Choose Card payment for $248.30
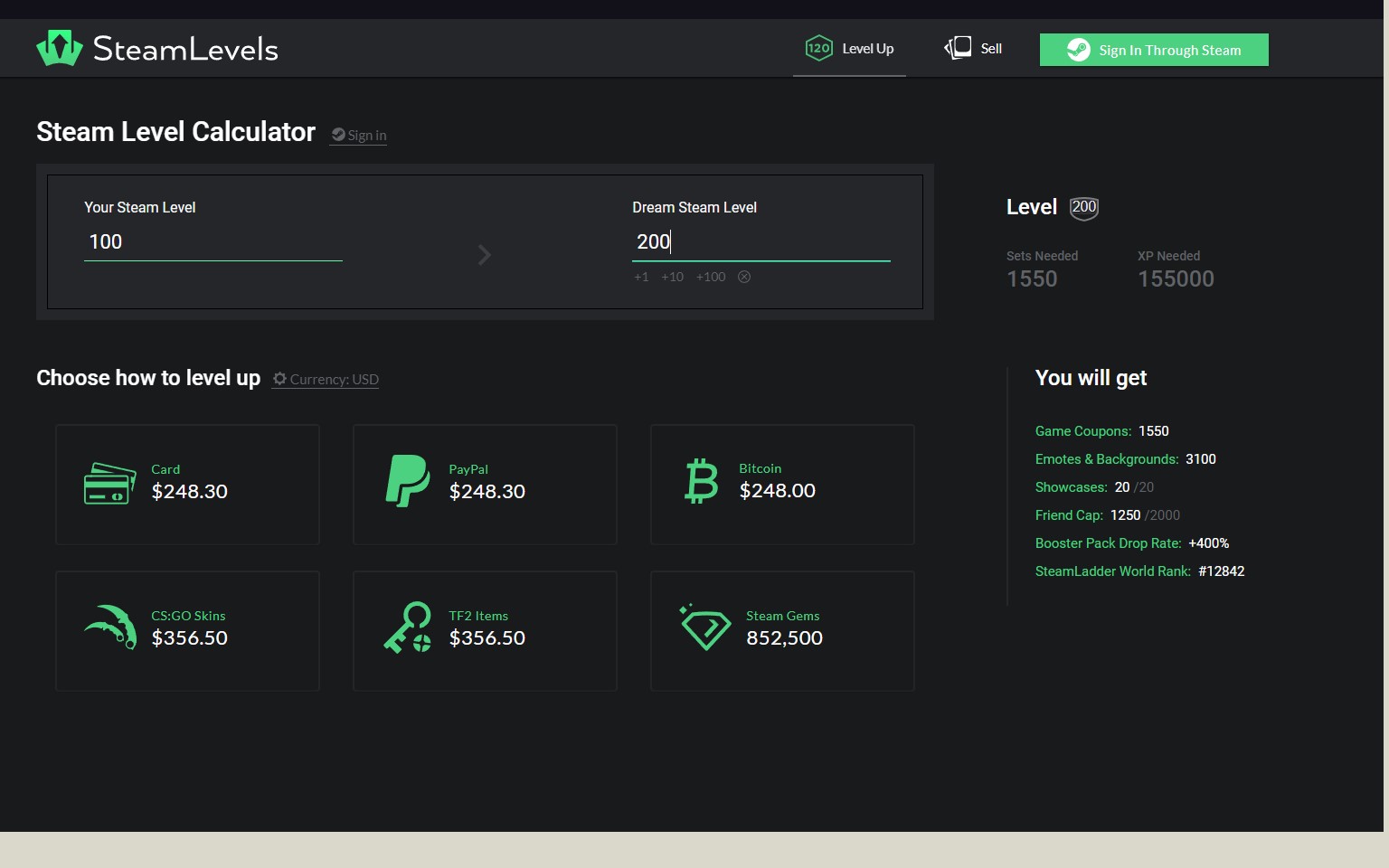1389x868 pixels. (187, 485)
